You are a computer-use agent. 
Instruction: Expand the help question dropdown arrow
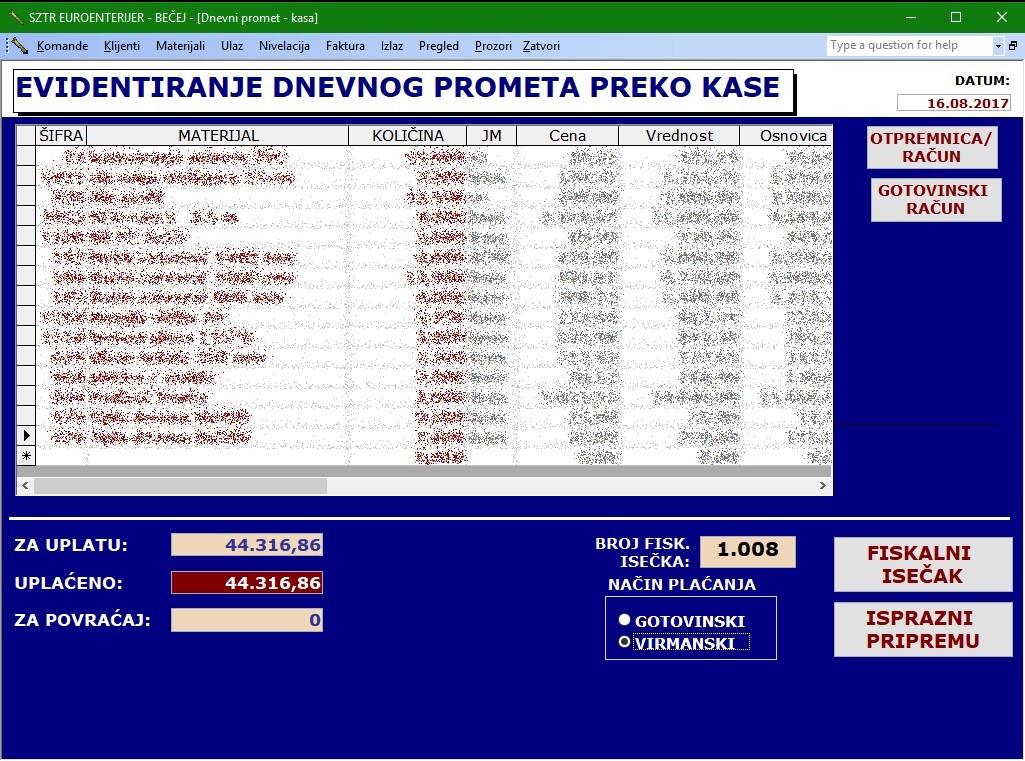(998, 46)
